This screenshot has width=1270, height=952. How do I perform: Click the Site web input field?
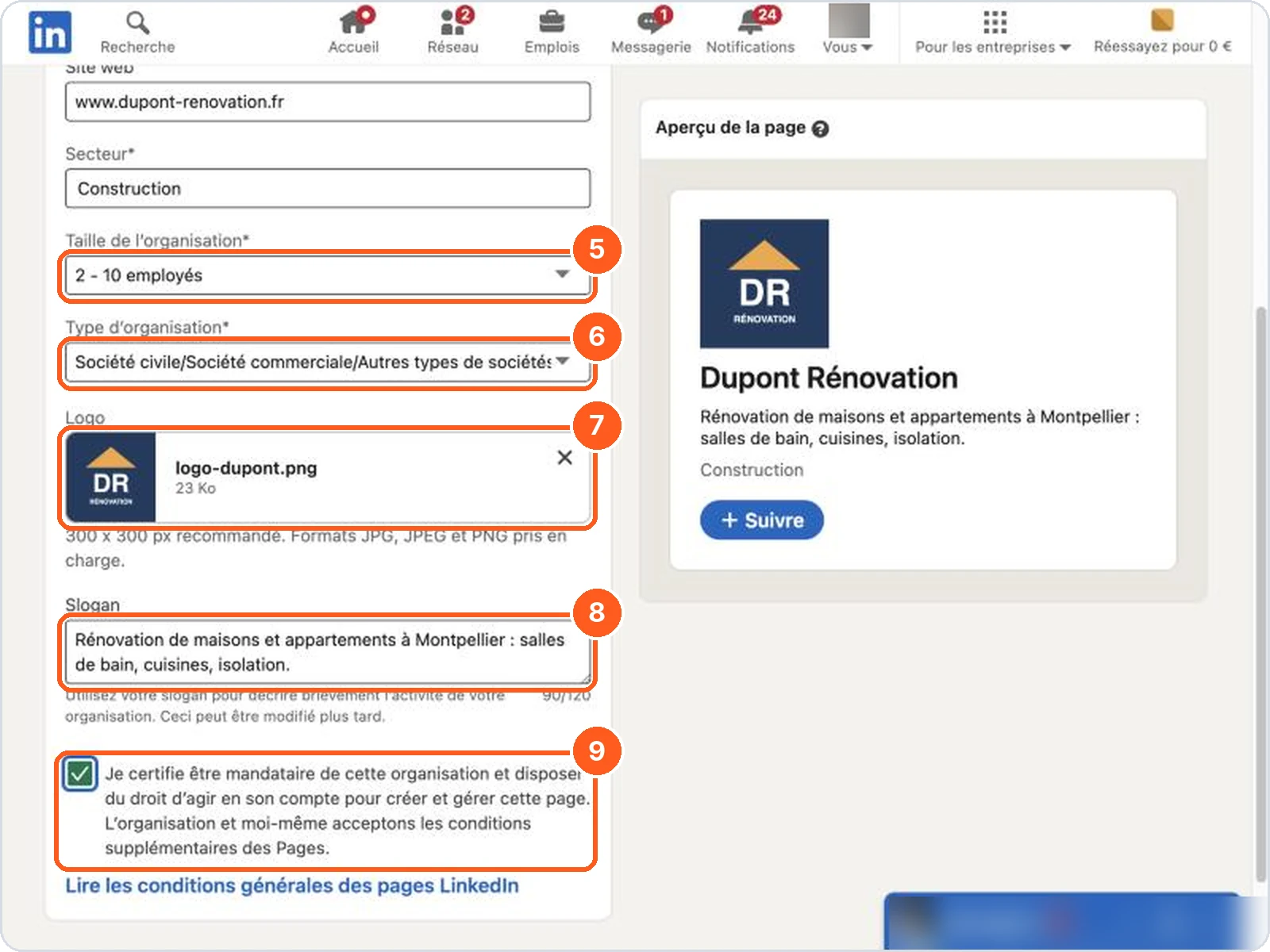pos(328,102)
